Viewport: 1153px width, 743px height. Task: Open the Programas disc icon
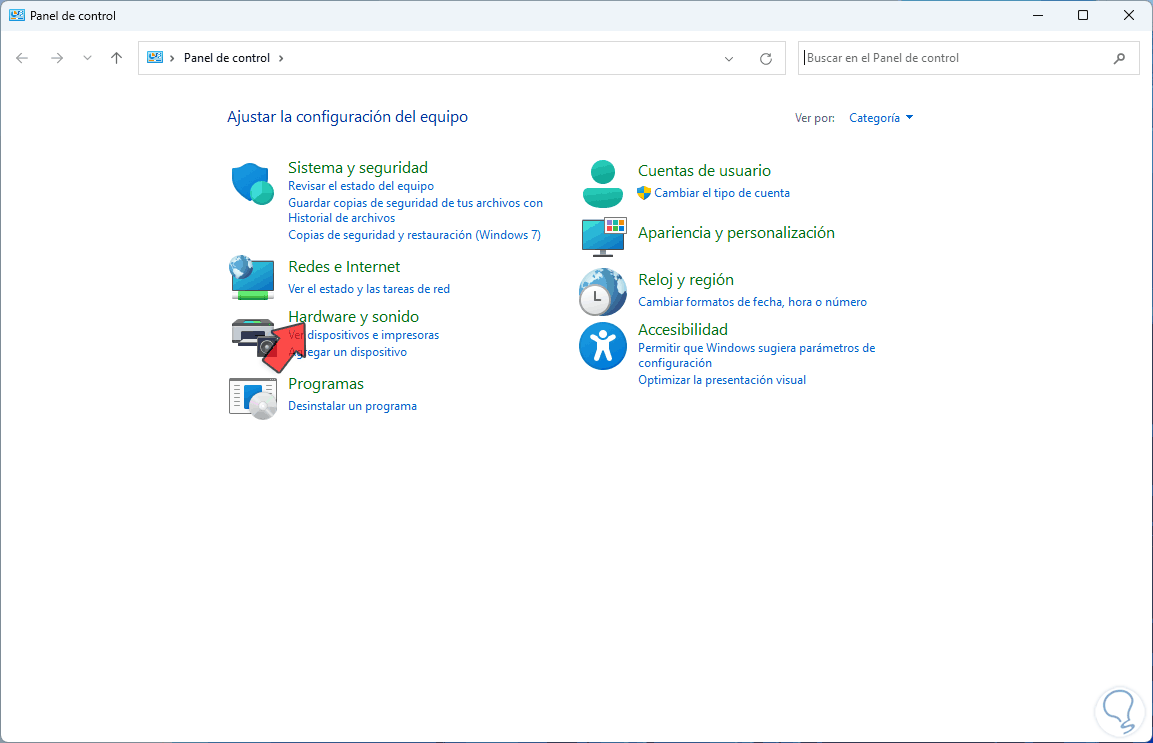[x=252, y=398]
